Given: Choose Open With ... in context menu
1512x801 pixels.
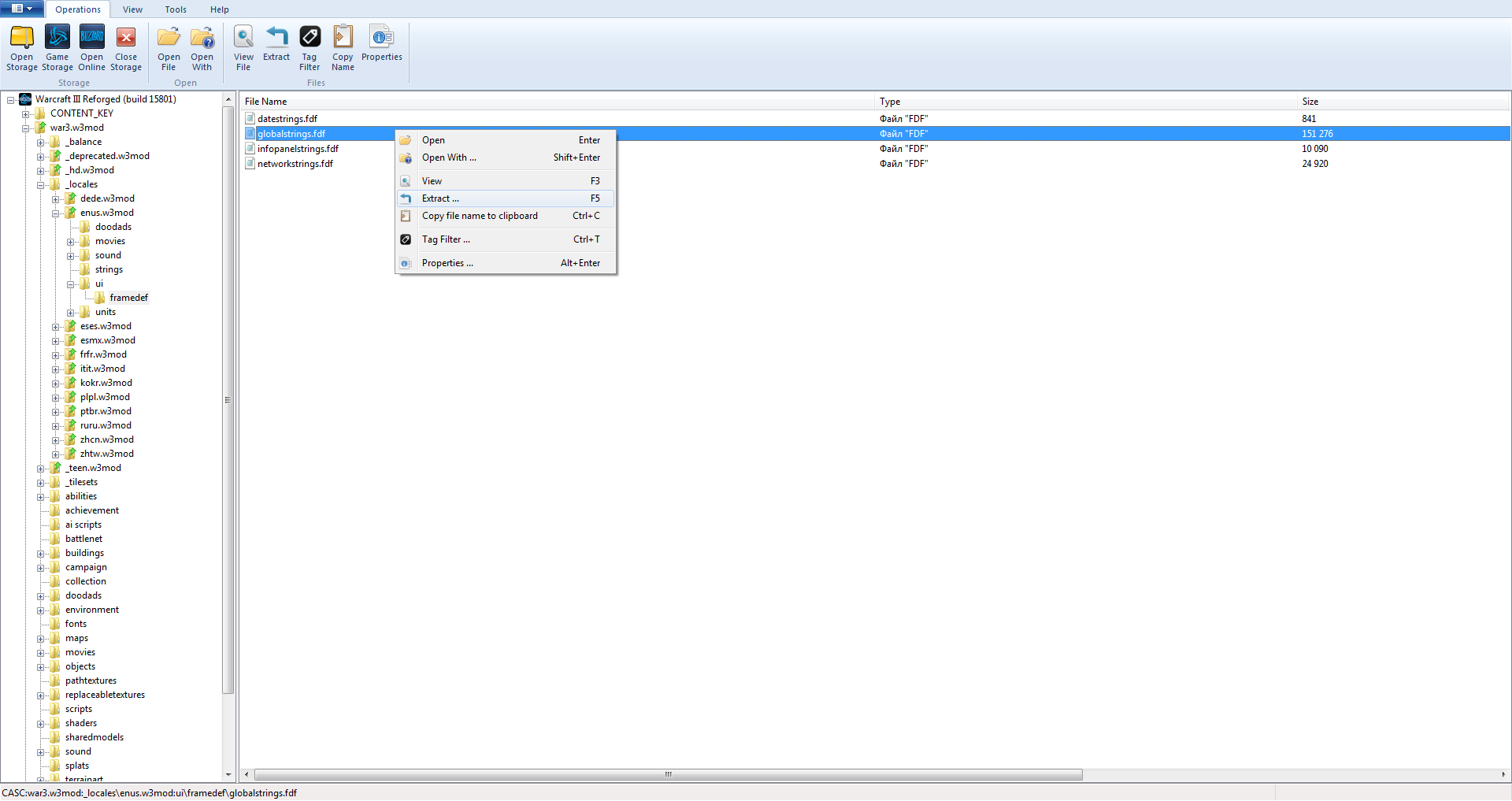Looking at the screenshot, I should point(506,158).
